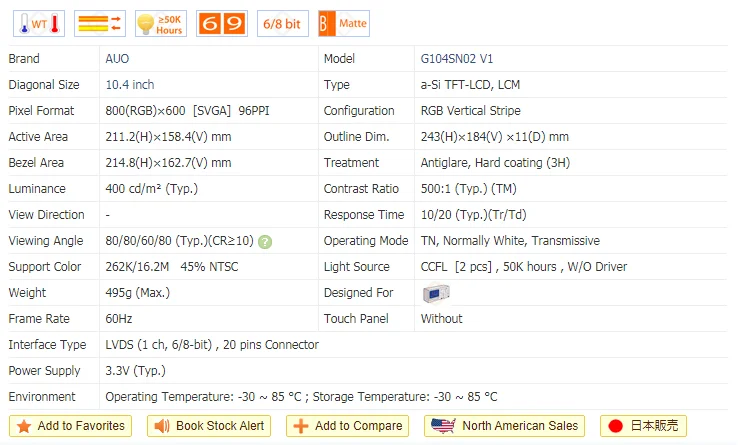Click the Designed For row label
This screenshot has height=445, width=738.
click(359, 293)
